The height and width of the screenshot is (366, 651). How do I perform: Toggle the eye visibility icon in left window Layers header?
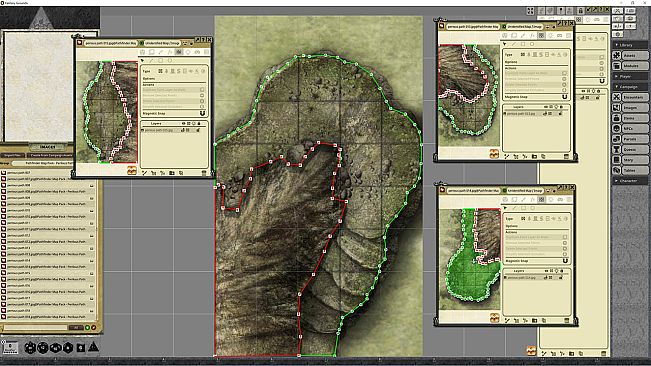(184, 124)
